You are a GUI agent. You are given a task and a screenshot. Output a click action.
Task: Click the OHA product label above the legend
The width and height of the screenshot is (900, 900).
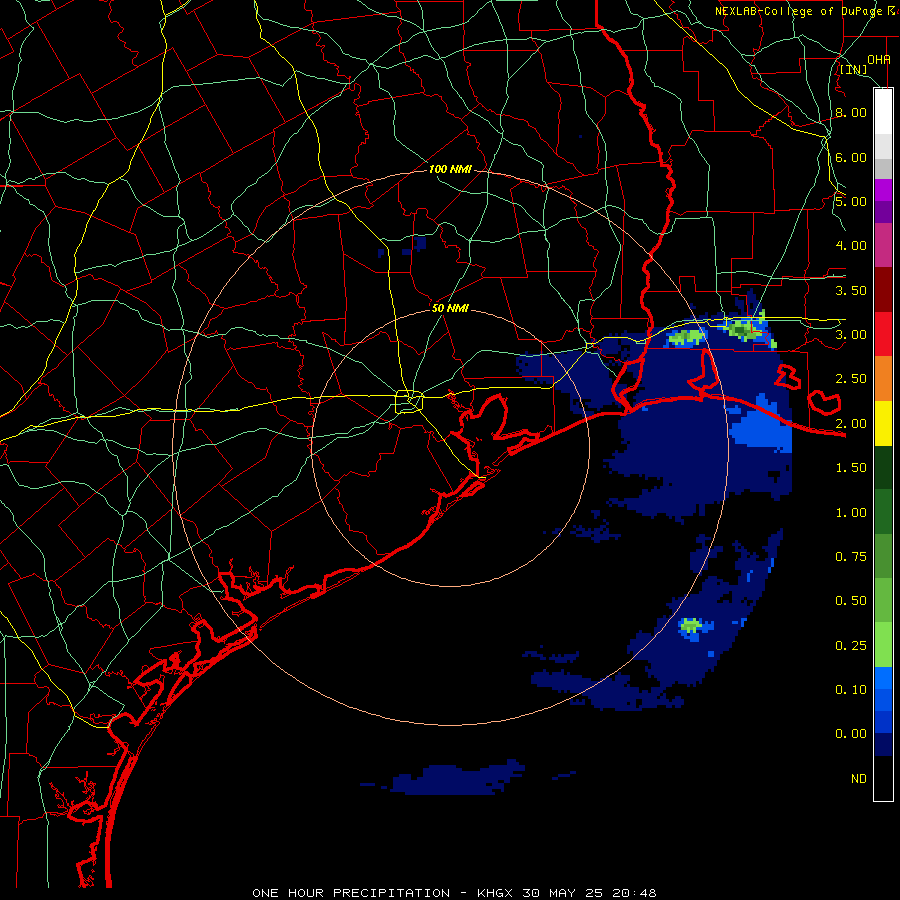pos(879,59)
